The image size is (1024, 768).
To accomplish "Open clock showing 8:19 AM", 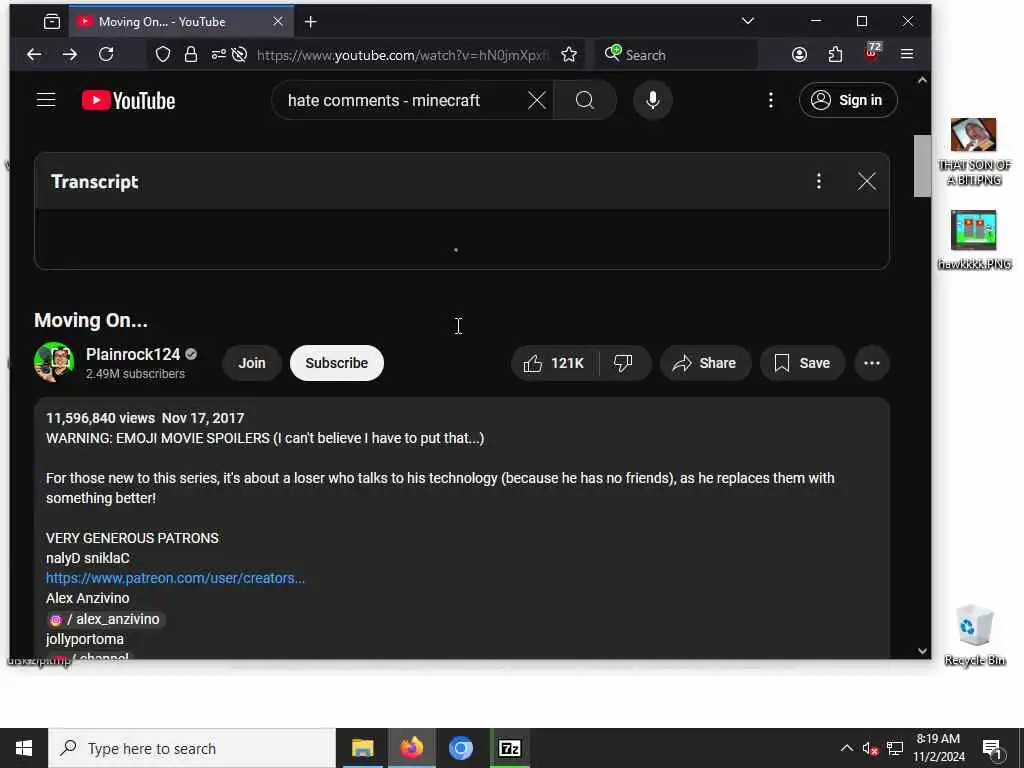I will [x=938, y=748].
